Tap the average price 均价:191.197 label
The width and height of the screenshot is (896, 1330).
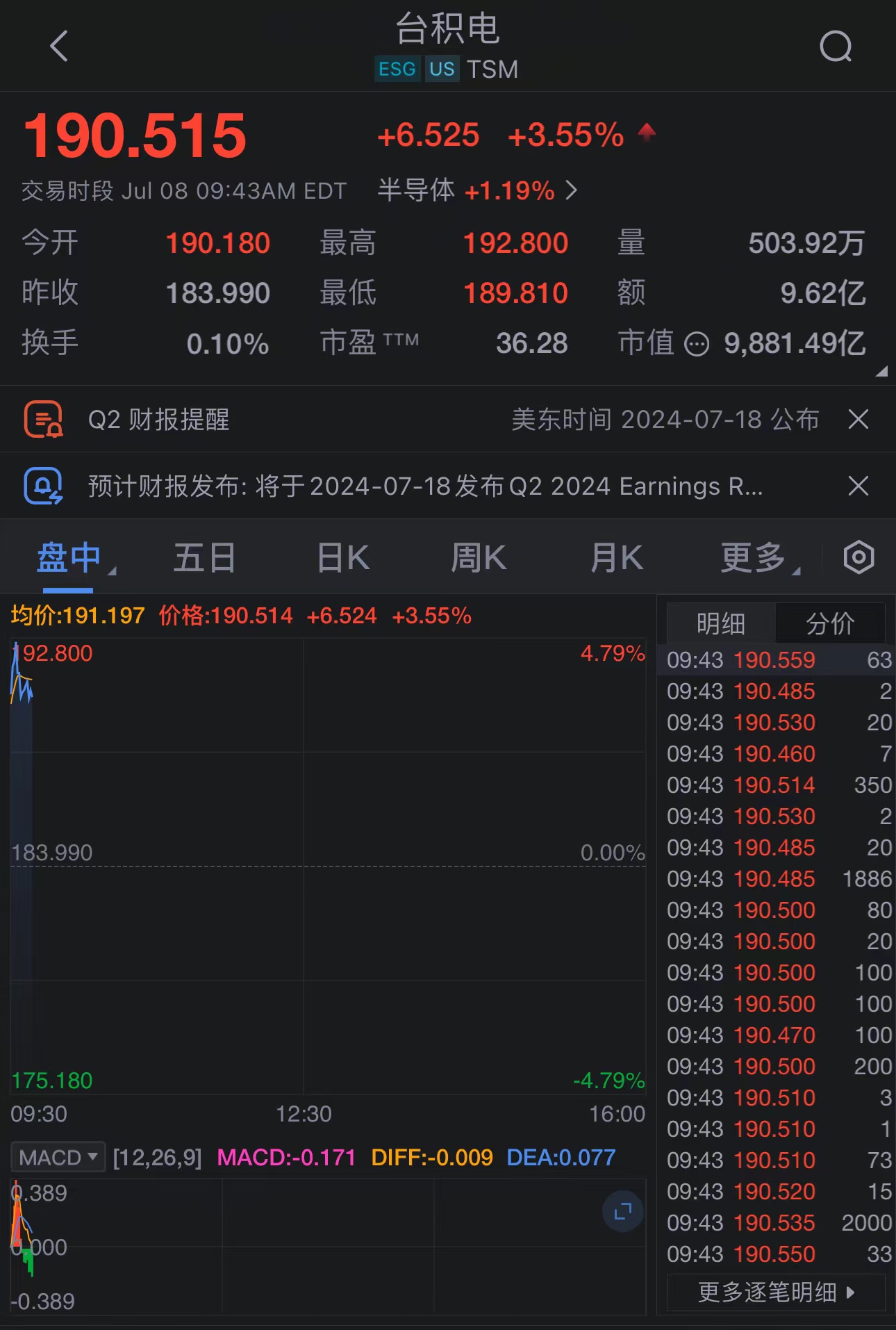78,615
